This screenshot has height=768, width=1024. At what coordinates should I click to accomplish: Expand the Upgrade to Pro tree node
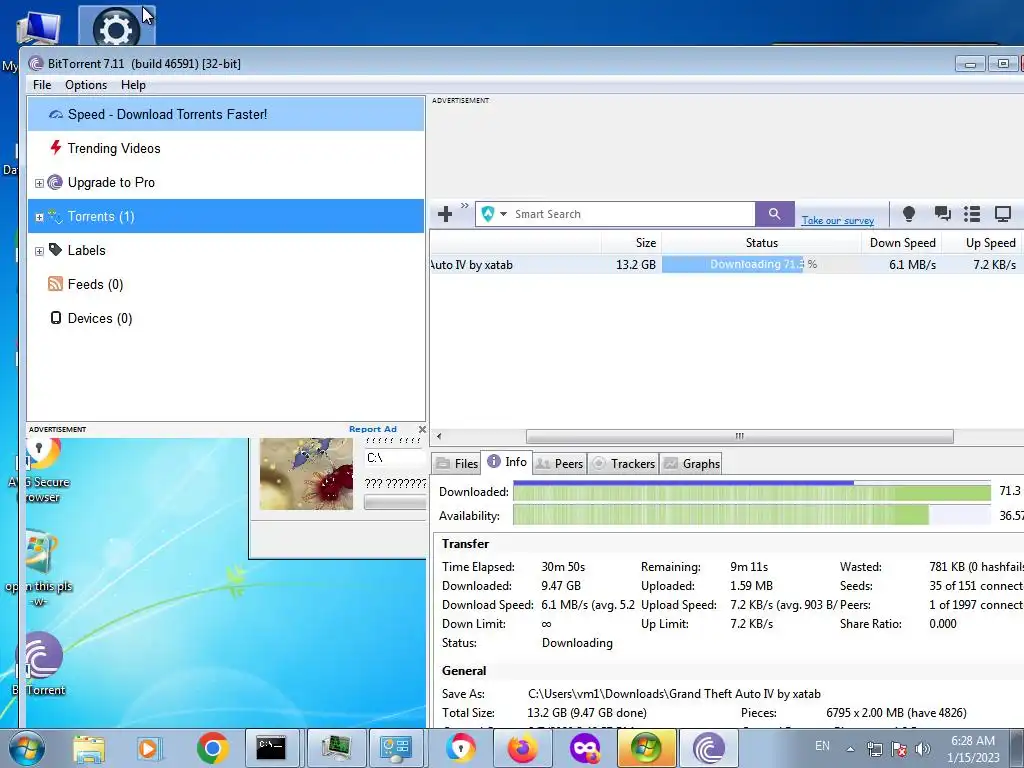pyautogui.click(x=39, y=184)
